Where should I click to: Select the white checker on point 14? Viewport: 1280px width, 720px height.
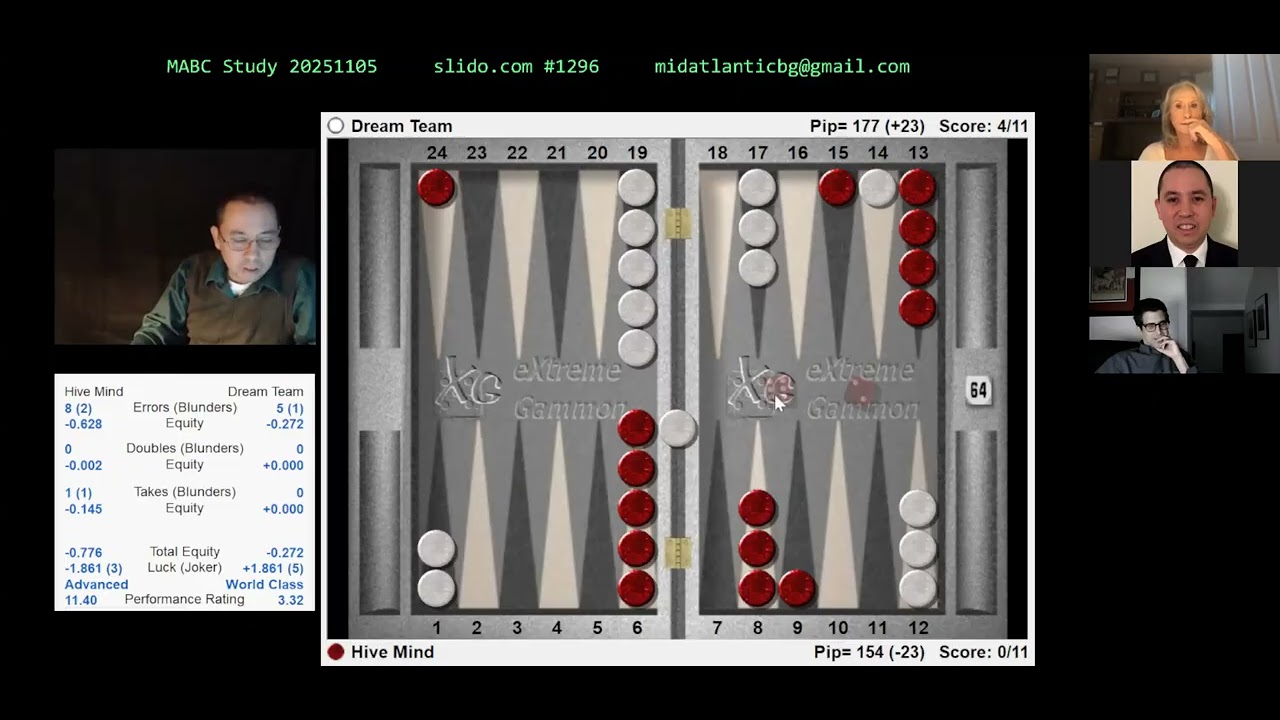tap(877, 188)
